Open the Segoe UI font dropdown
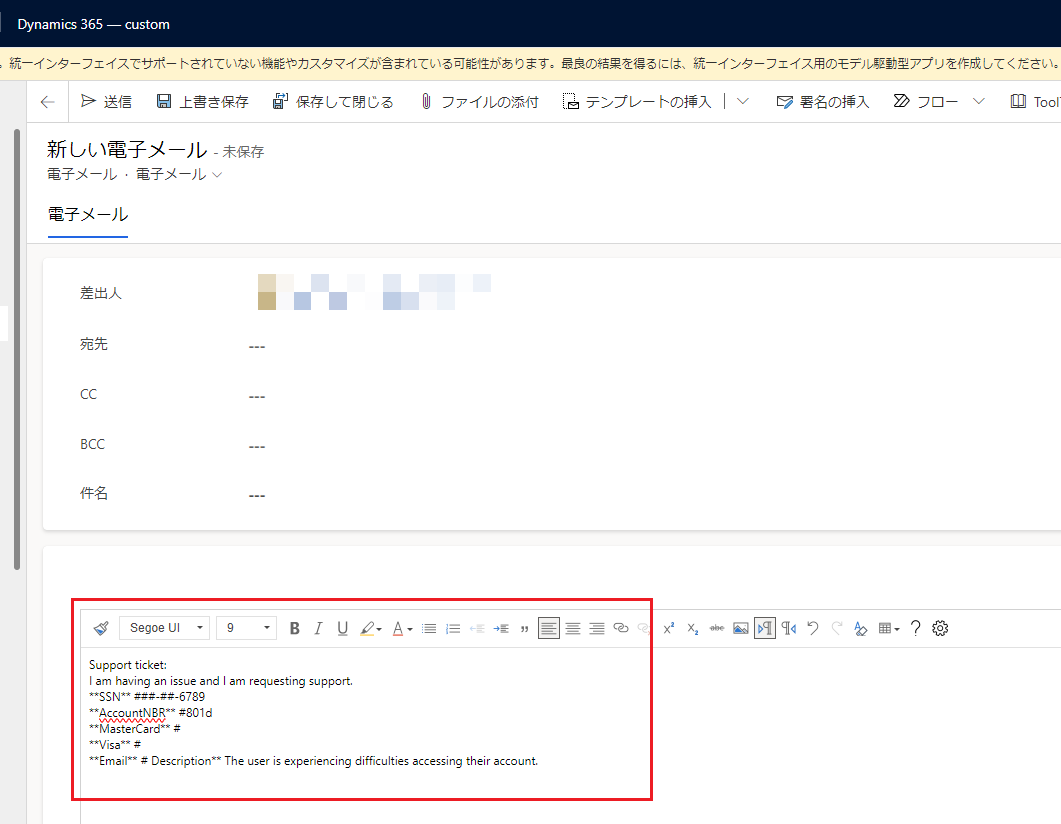Image resolution: width=1061 pixels, height=824 pixels. click(x=164, y=628)
